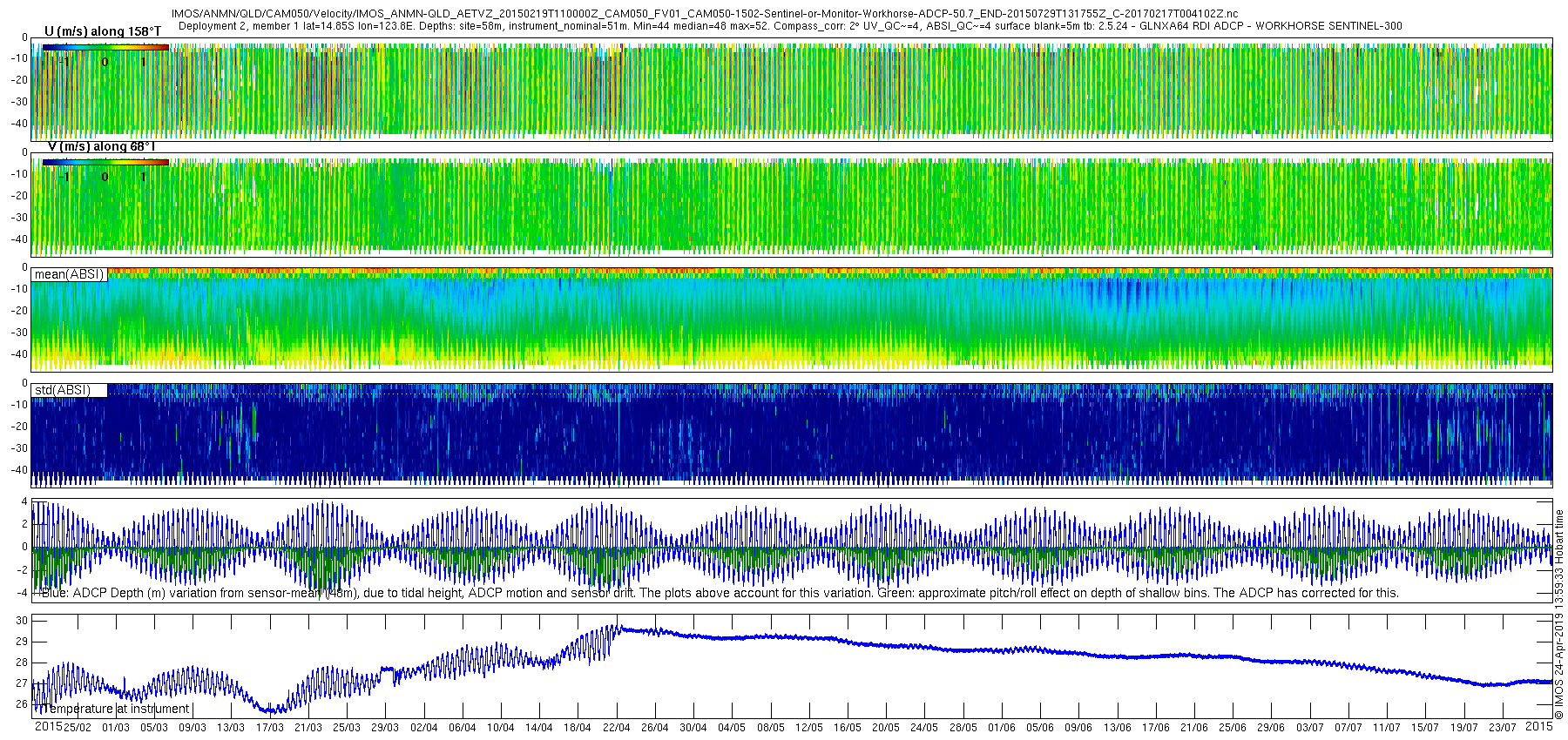Image resolution: width=1568 pixels, height=740 pixels.
Task: Click the '09/03' date tick label
Action: [x=193, y=727]
